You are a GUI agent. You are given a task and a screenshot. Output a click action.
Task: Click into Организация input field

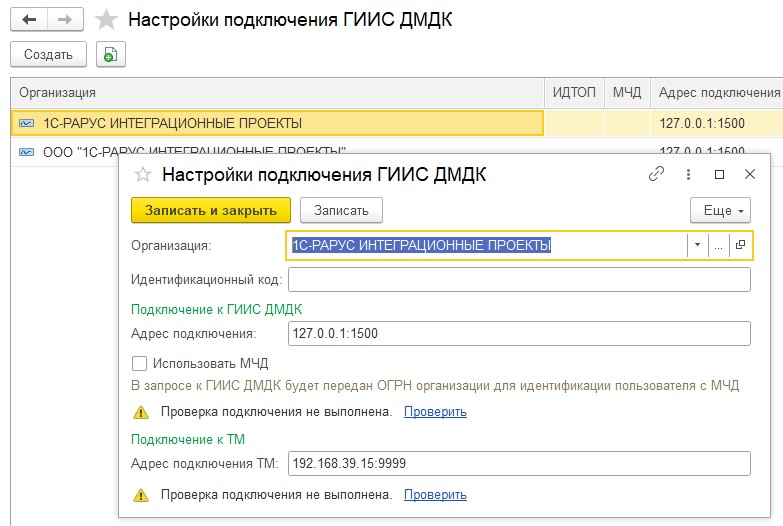487,245
